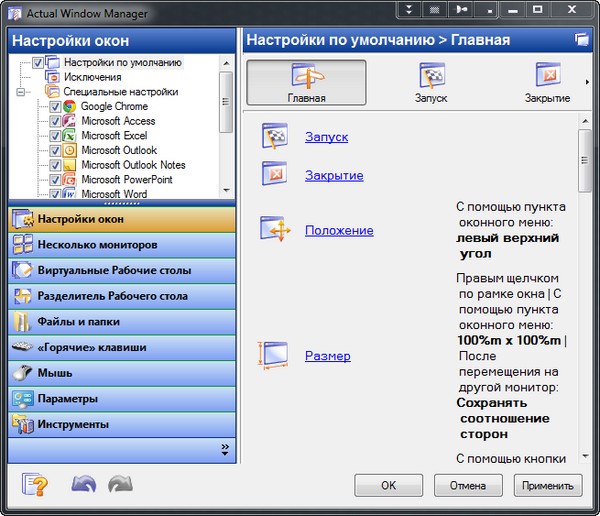
Task: Open the Размер link
Action: coord(328,356)
